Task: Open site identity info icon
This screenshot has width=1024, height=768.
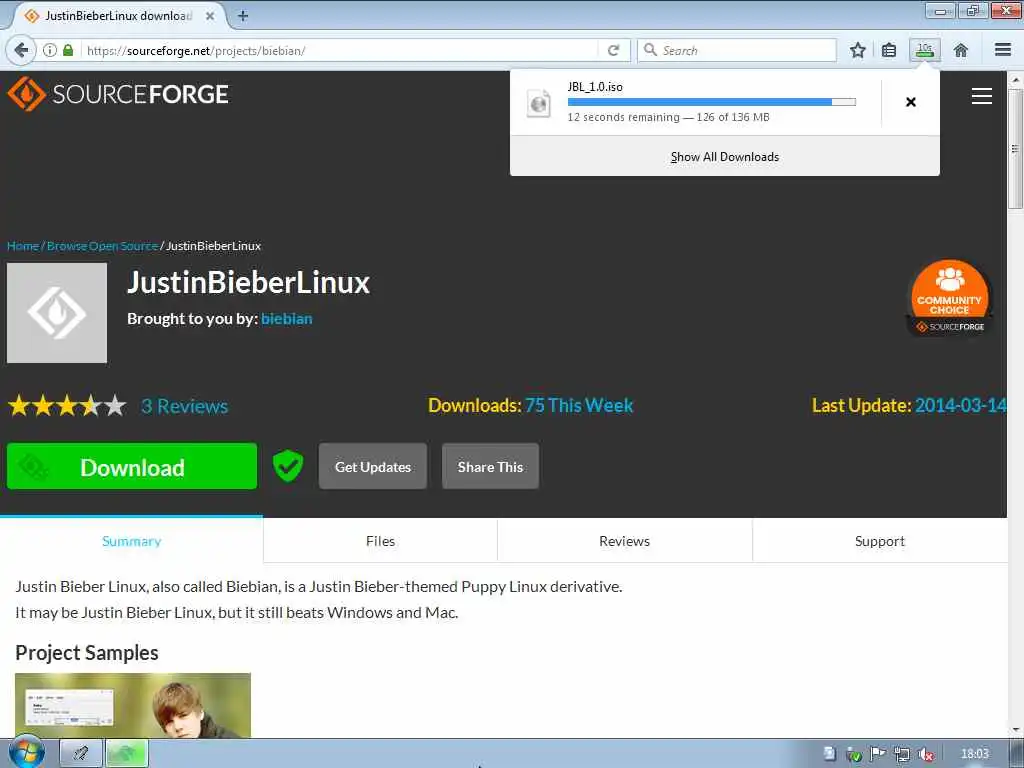Action: pyautogui.click(x=50, y=50)
